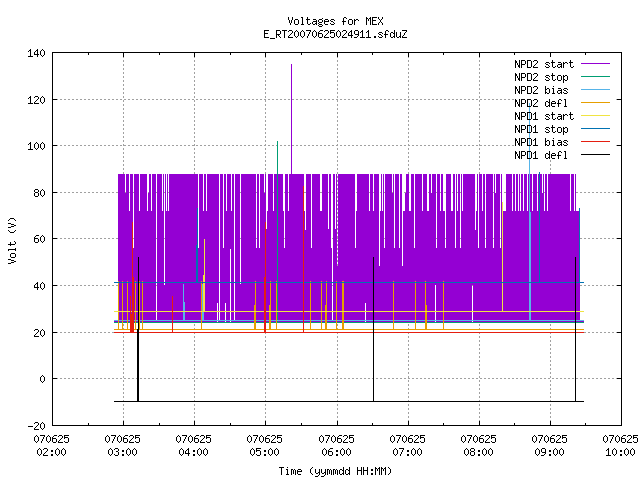Click the x-axis tick label 05:00
The image size is (640, 480).
pyautogui.click(x=264, y=452)
